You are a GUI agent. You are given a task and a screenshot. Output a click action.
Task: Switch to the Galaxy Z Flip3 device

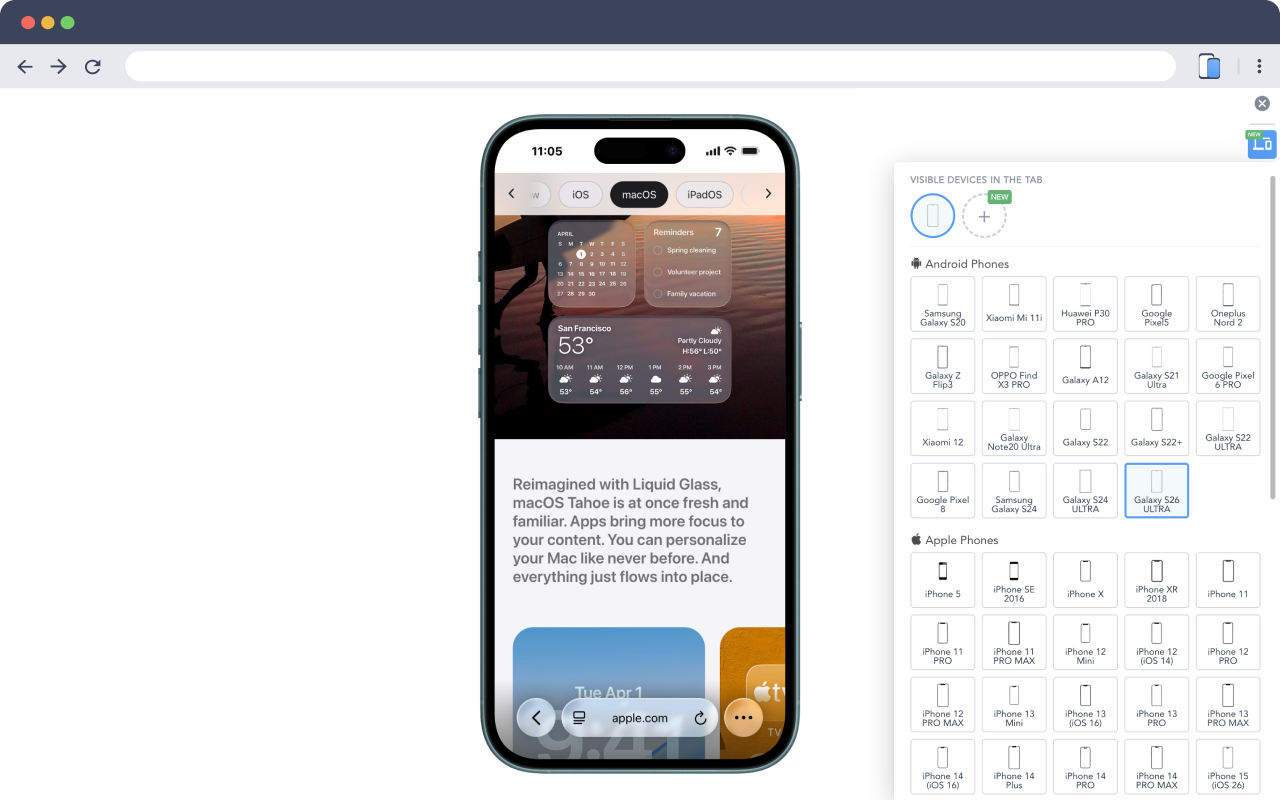pyautogui.click(x=943, y=367)
